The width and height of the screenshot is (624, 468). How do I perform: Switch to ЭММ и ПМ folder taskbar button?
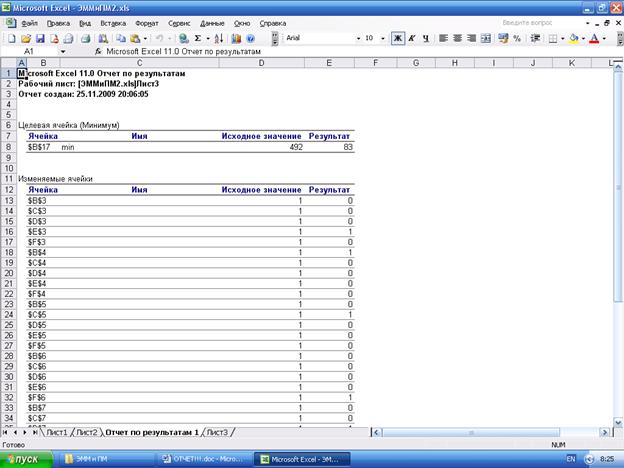(x=107, y=459)
